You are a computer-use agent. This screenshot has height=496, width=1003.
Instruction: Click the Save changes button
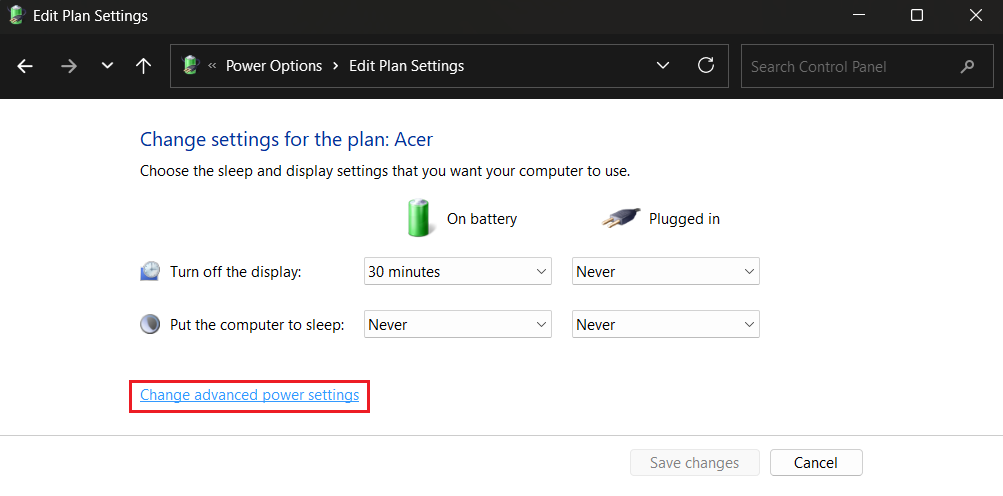pyautogui.click(x=695, y=463)
